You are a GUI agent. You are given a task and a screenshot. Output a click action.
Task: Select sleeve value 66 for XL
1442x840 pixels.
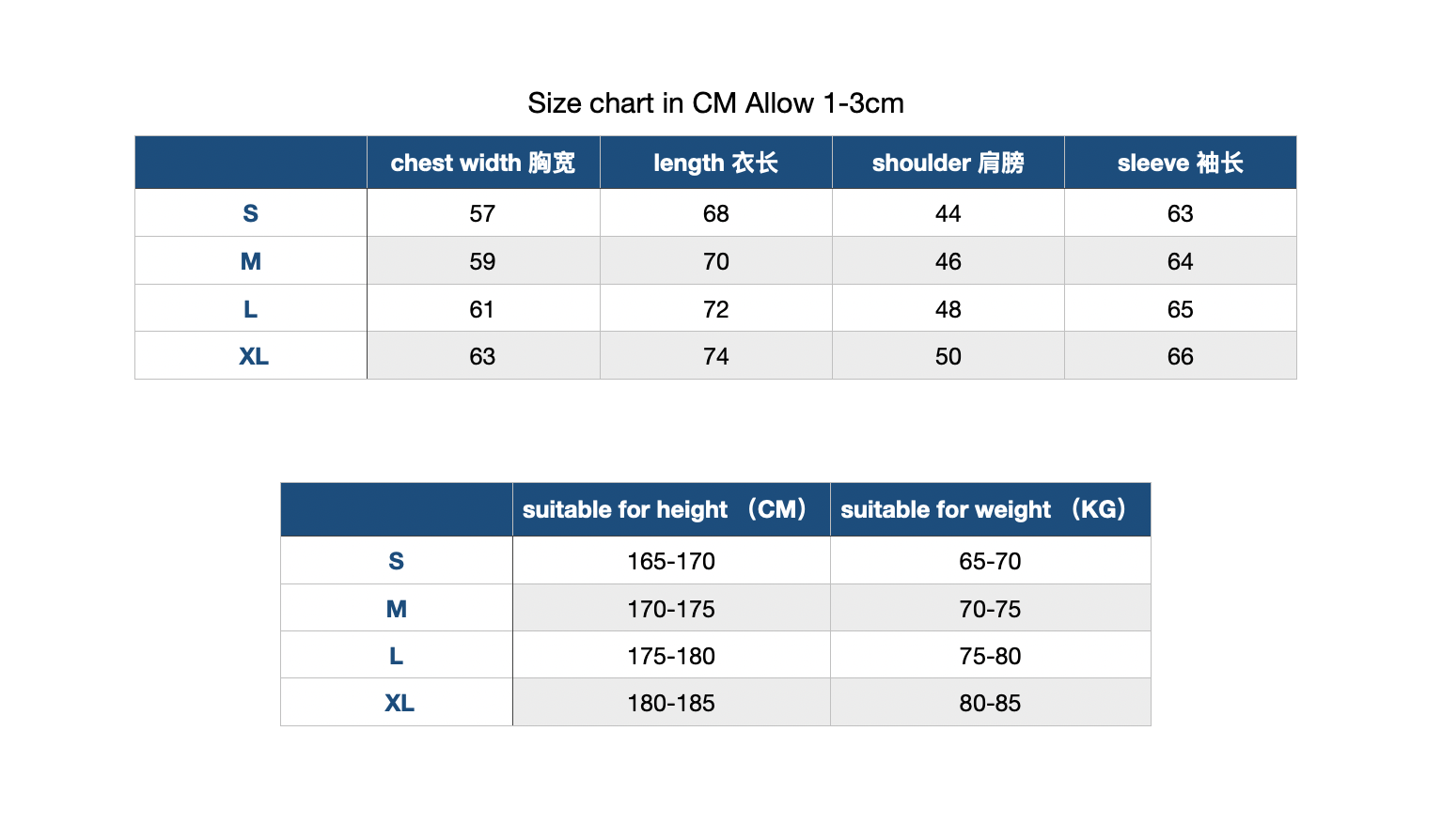(1180, 356)
